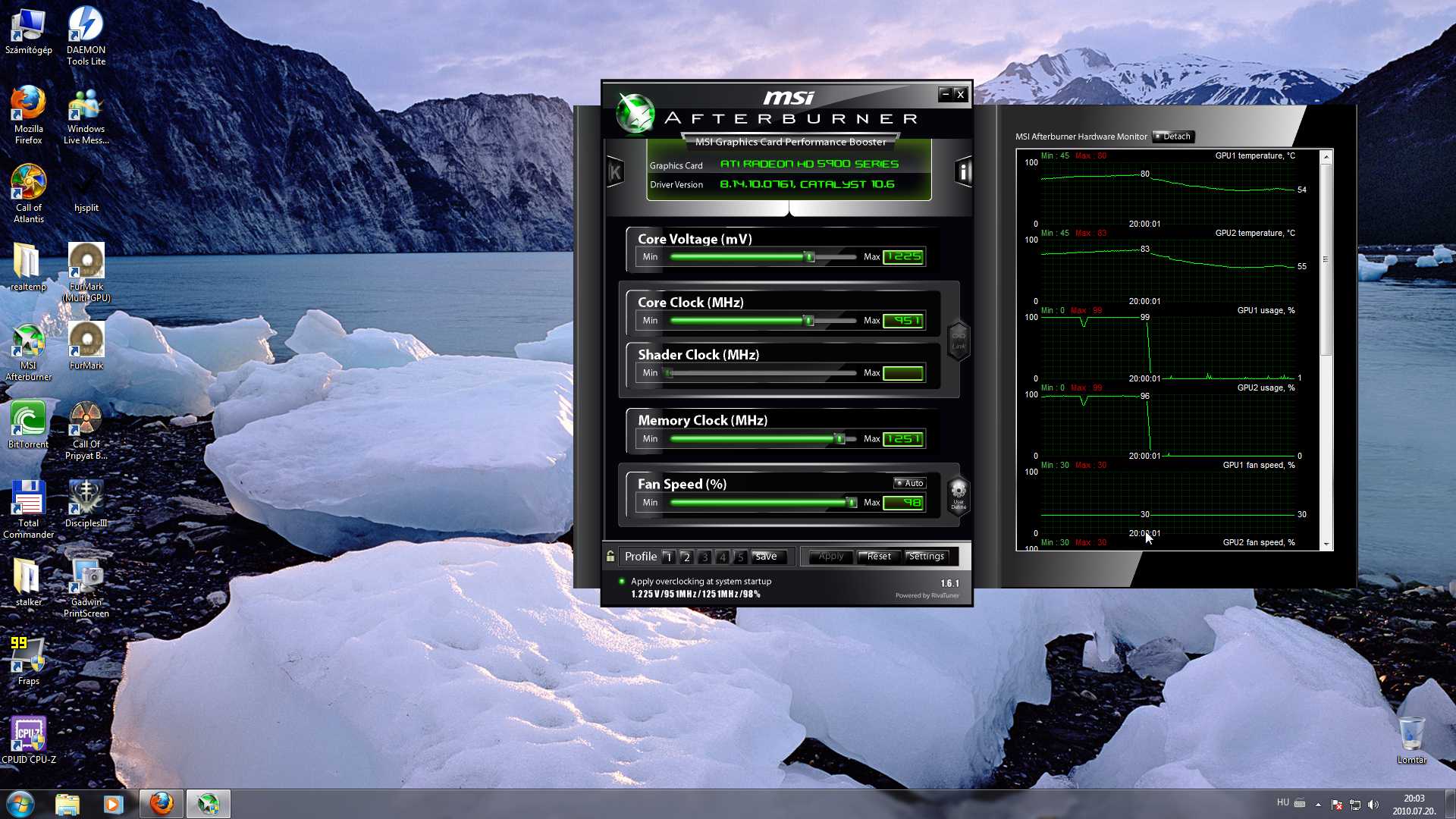This screenshot has width=1456, height=819.
Task: Click the Fan Speed value field 98
Action: (903, 503)
